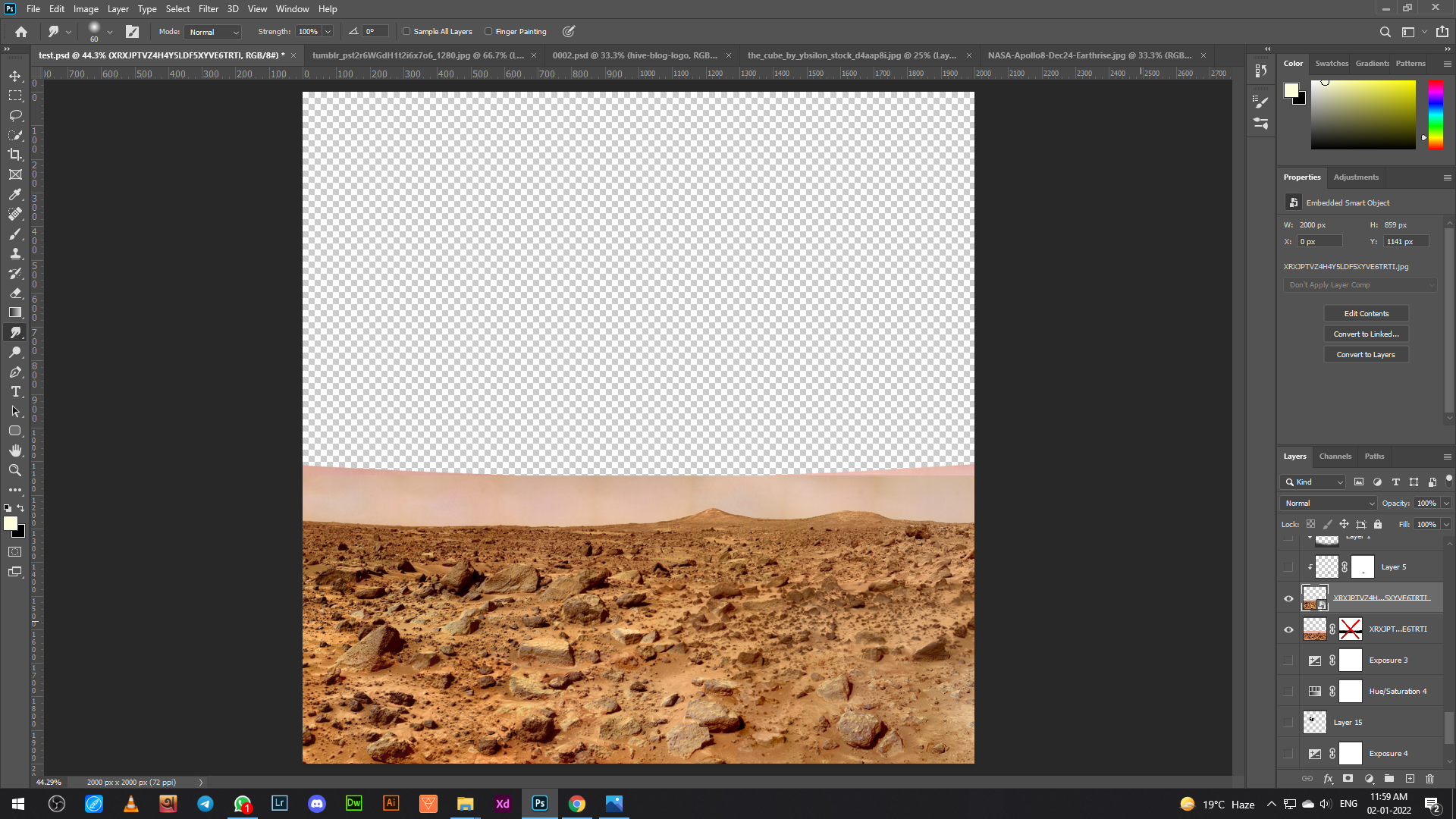Add a layer mask icon
The width and height of the screenshot is (1456, 819).
click(x=1348, y=779)
